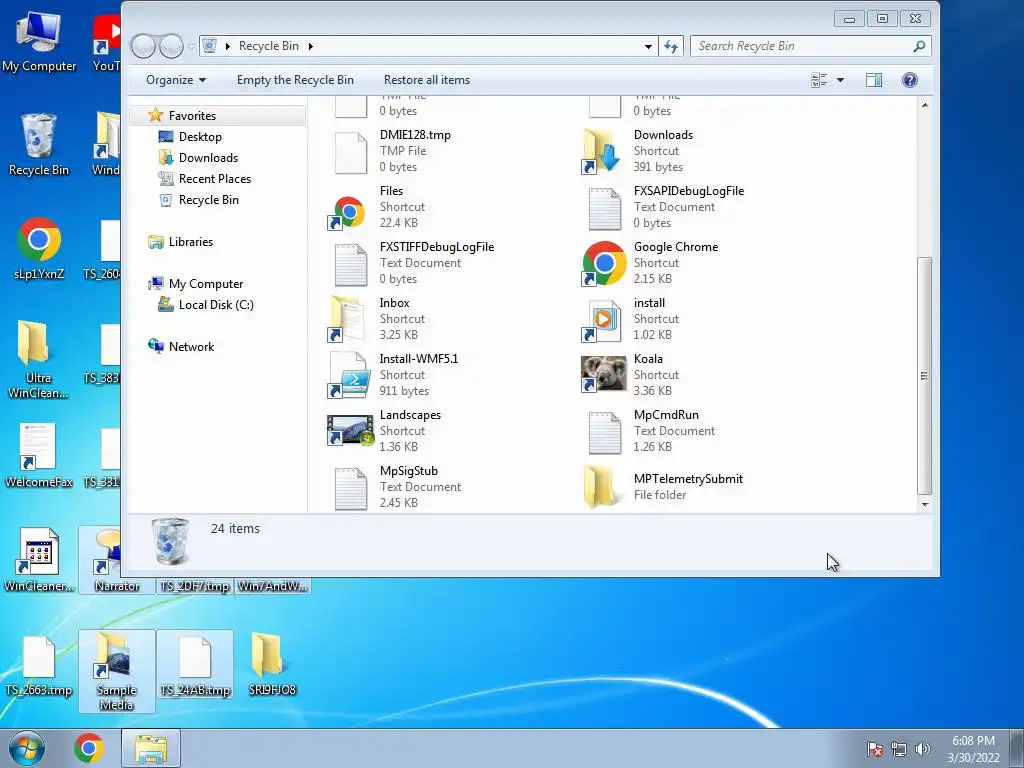Select the My Computer desktop icon

pyautogui.click(x=39, y=40)
